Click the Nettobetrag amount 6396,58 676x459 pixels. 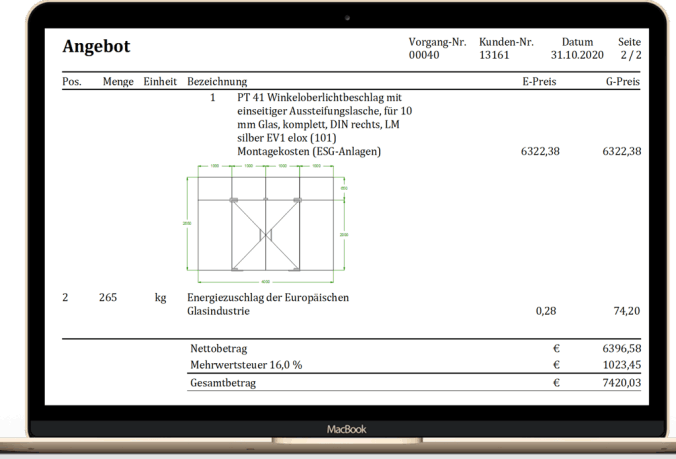pos(622,348)
